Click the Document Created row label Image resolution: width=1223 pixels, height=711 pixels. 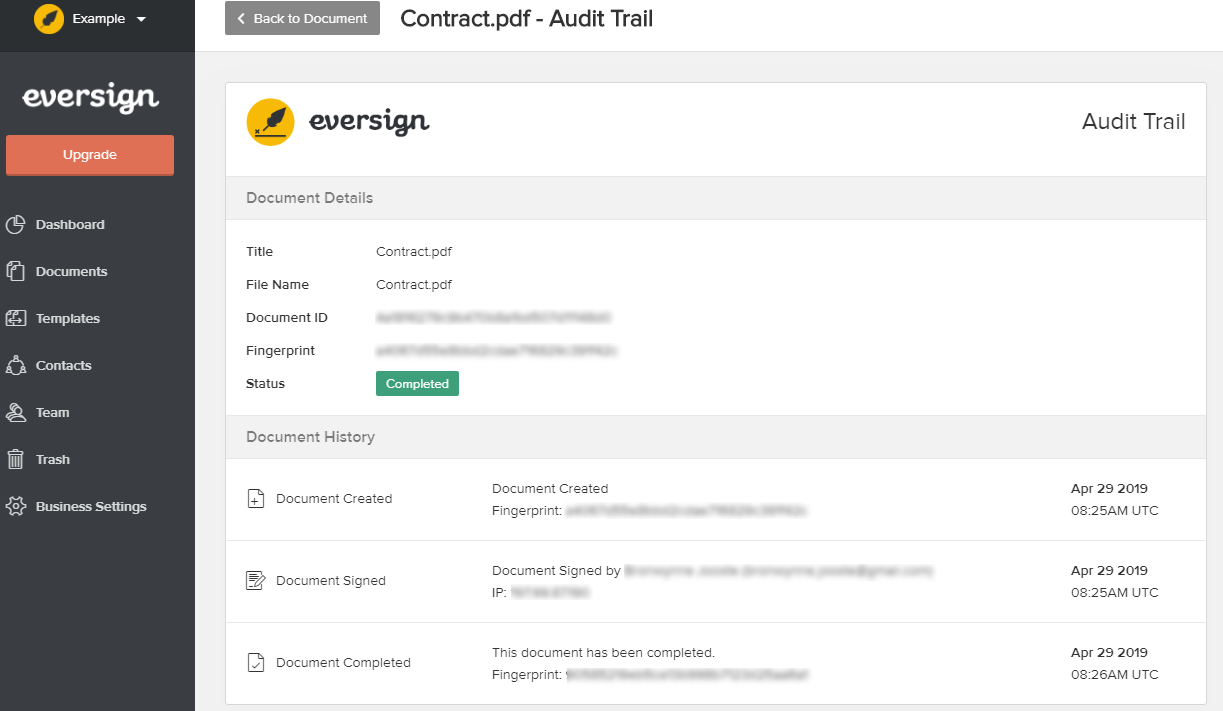point(334,499)
